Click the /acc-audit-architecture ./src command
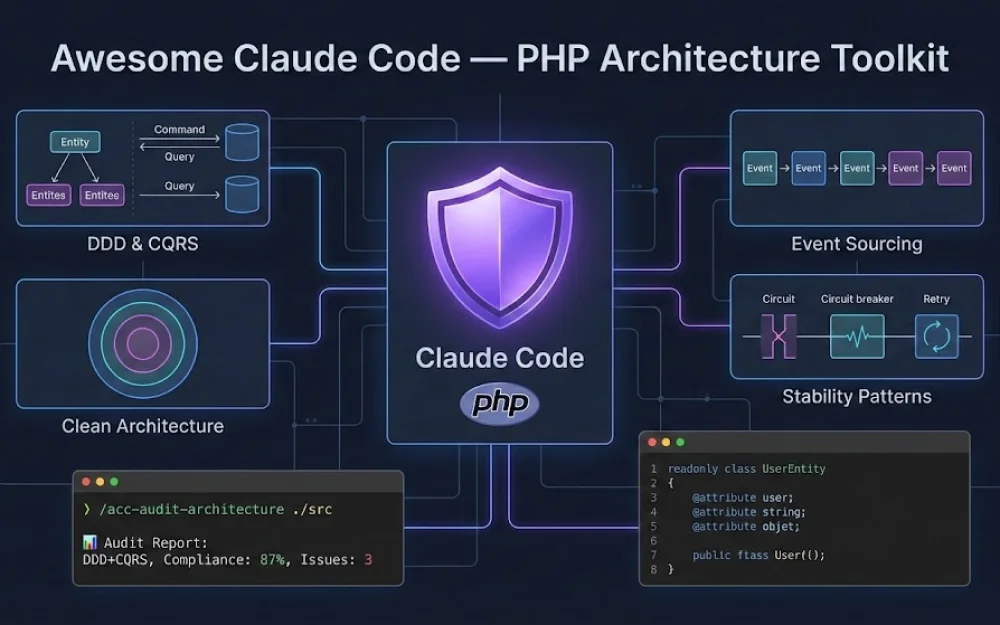The image size is (1000, 625). click(216, 509)
